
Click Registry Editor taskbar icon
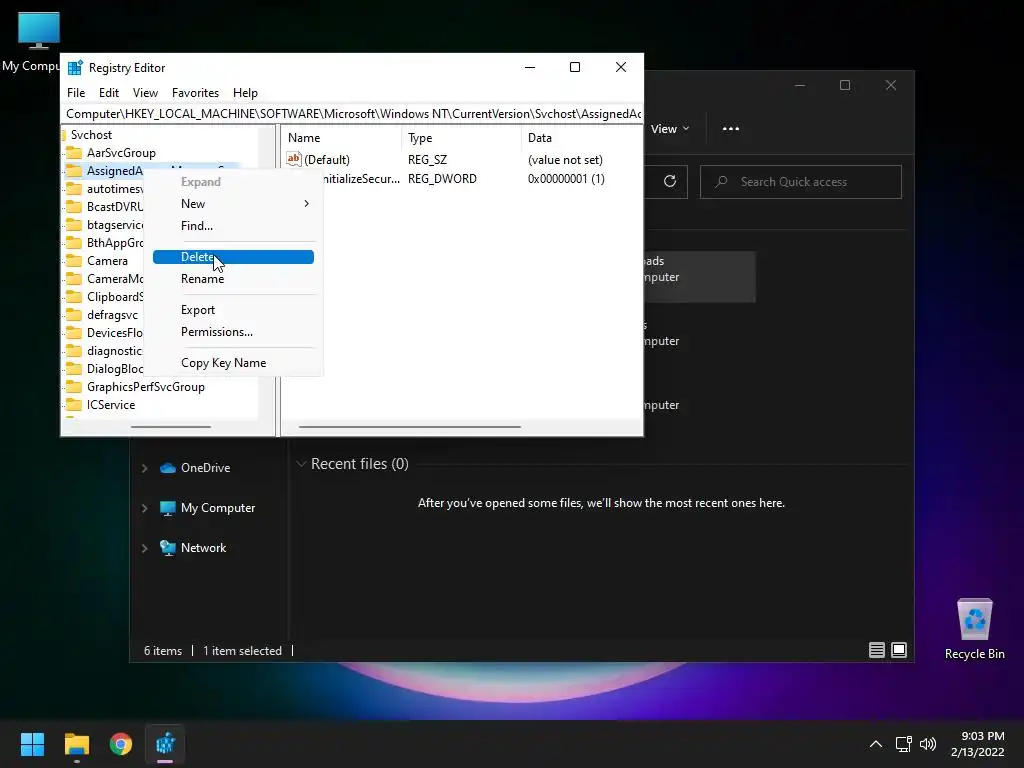pos(165,744)
